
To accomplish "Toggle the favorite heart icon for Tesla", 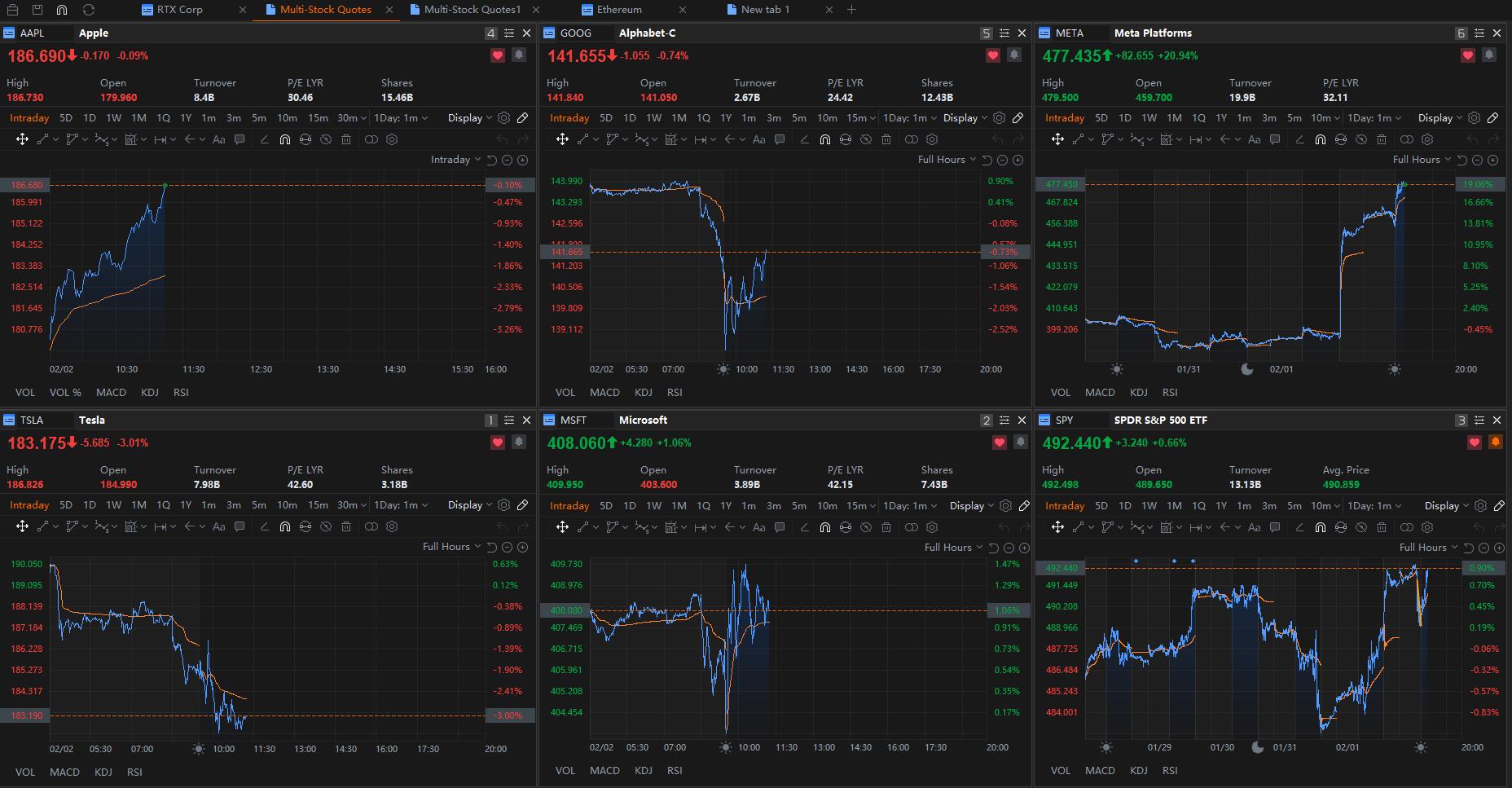I will (x=497, y=442).
